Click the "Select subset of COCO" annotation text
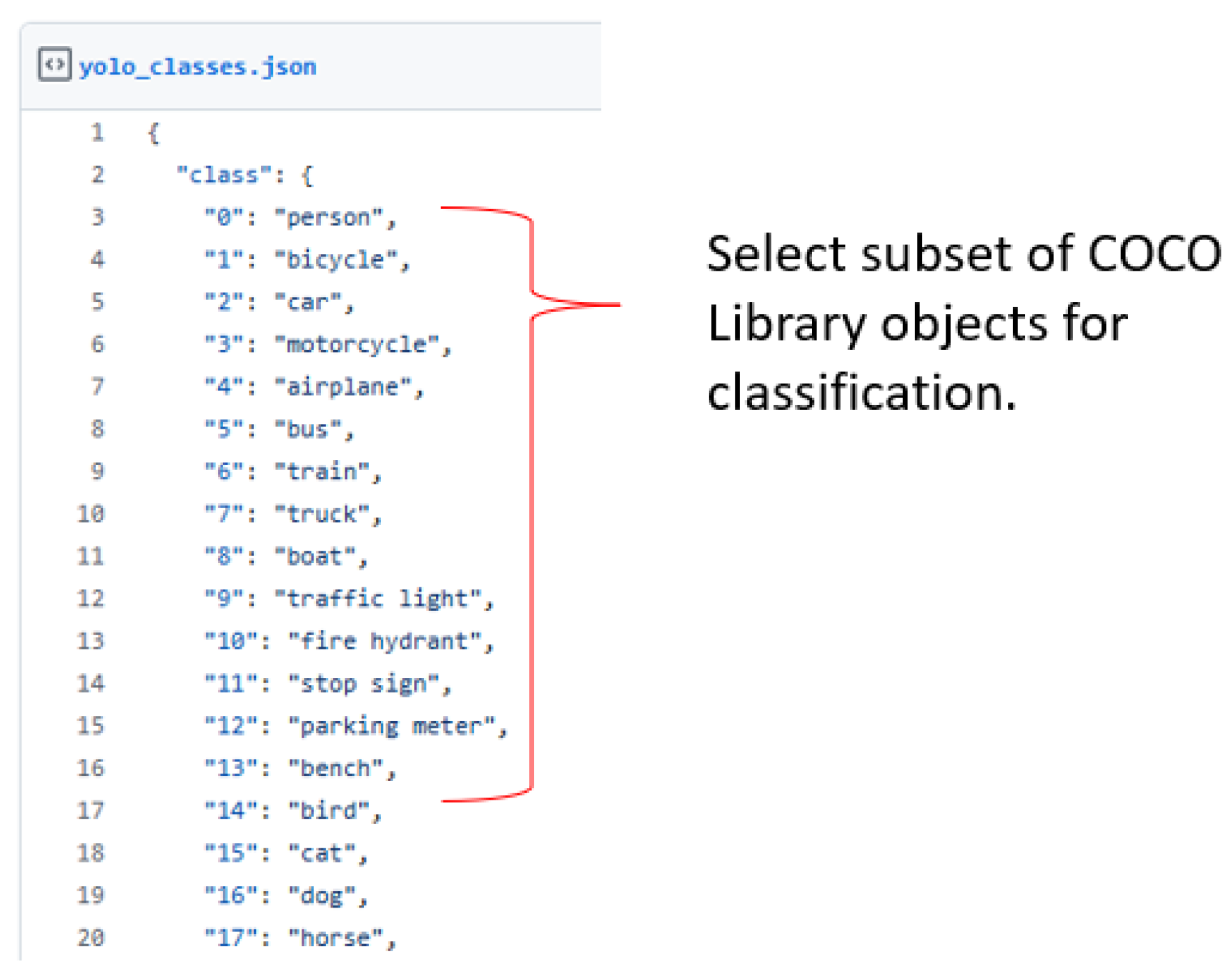Image resolution: width=1231 pixels, height=980 pixels. tap(963, 253)
